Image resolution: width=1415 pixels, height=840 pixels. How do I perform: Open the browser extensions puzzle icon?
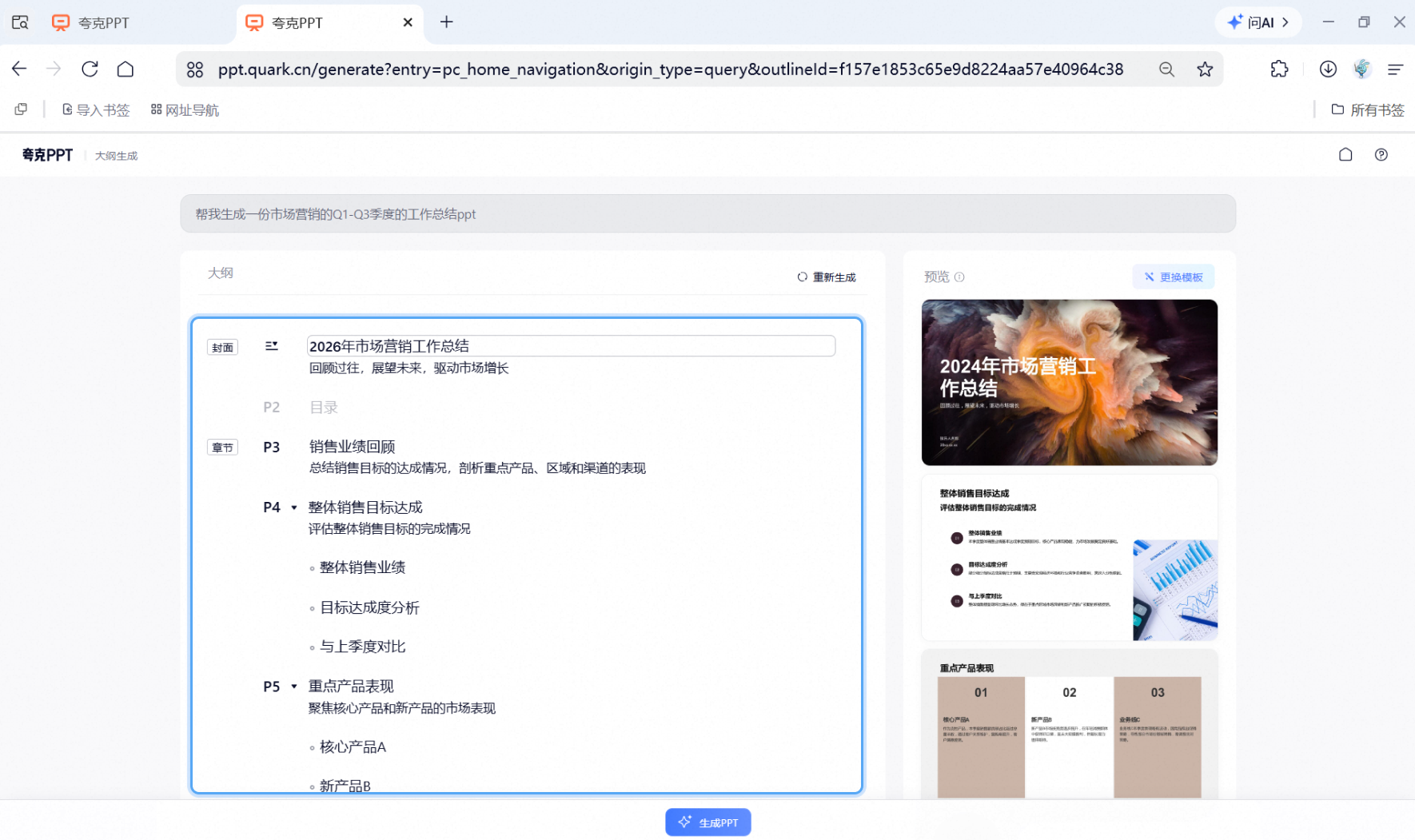[x=1279, y=69]
